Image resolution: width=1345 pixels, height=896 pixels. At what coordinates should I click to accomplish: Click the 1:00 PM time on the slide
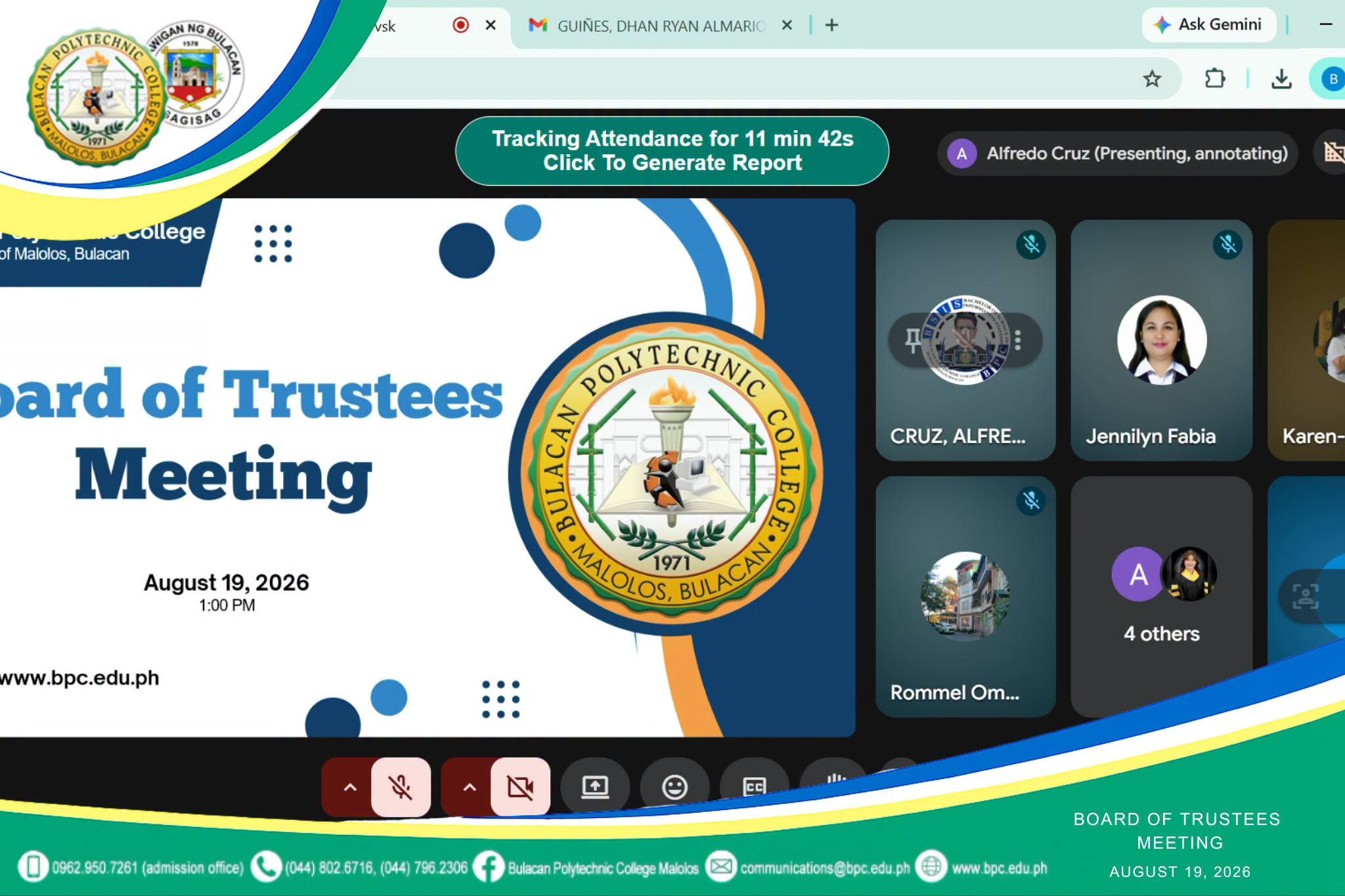[x=227, y=605]
